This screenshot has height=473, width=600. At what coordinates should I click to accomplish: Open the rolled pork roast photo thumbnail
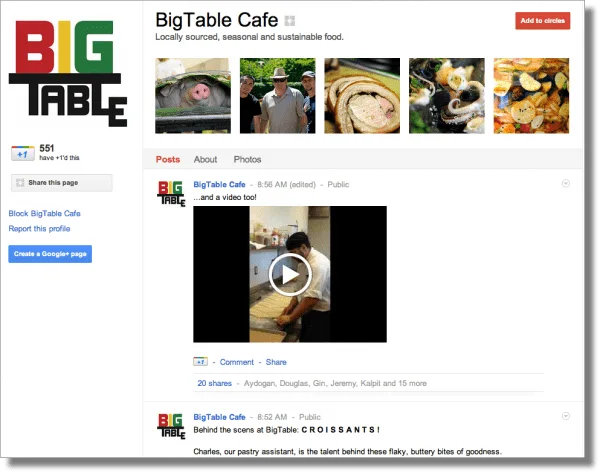(x=362, y=96)
